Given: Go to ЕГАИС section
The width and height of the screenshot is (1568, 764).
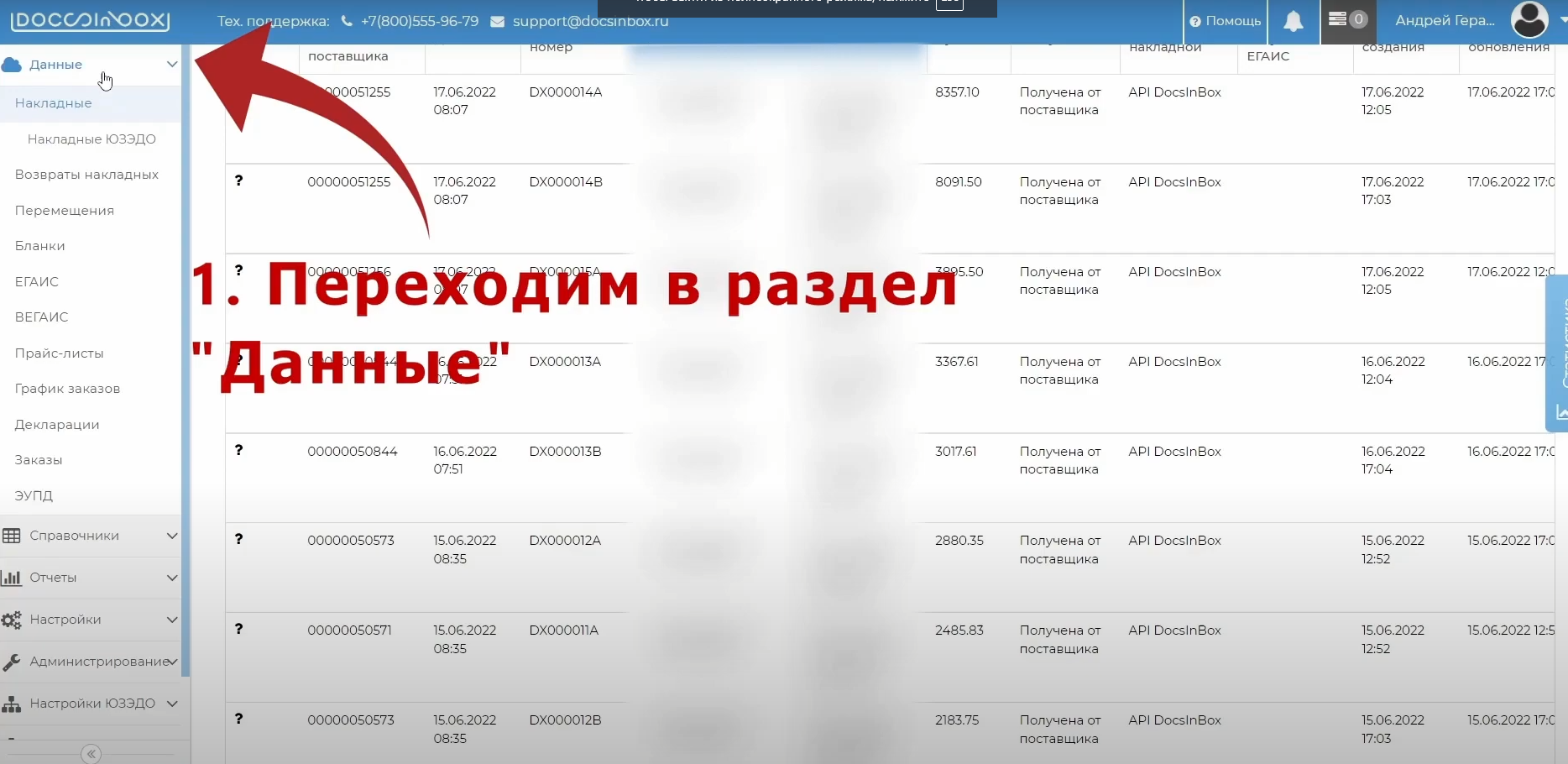Looking at the screenshot, I should click(x=37, y=282).
